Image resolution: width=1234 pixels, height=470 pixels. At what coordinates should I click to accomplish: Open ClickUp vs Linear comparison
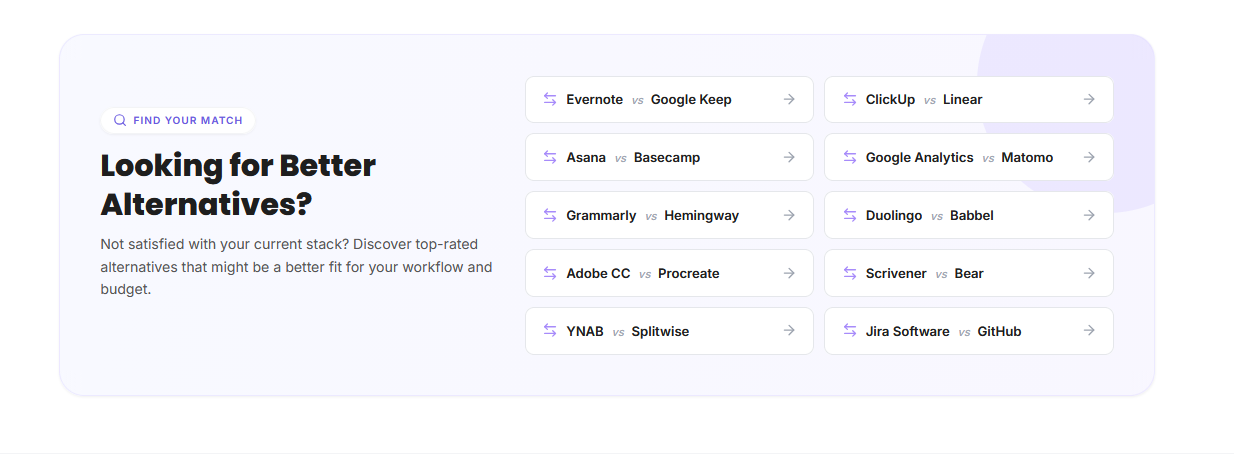point(969,99)
